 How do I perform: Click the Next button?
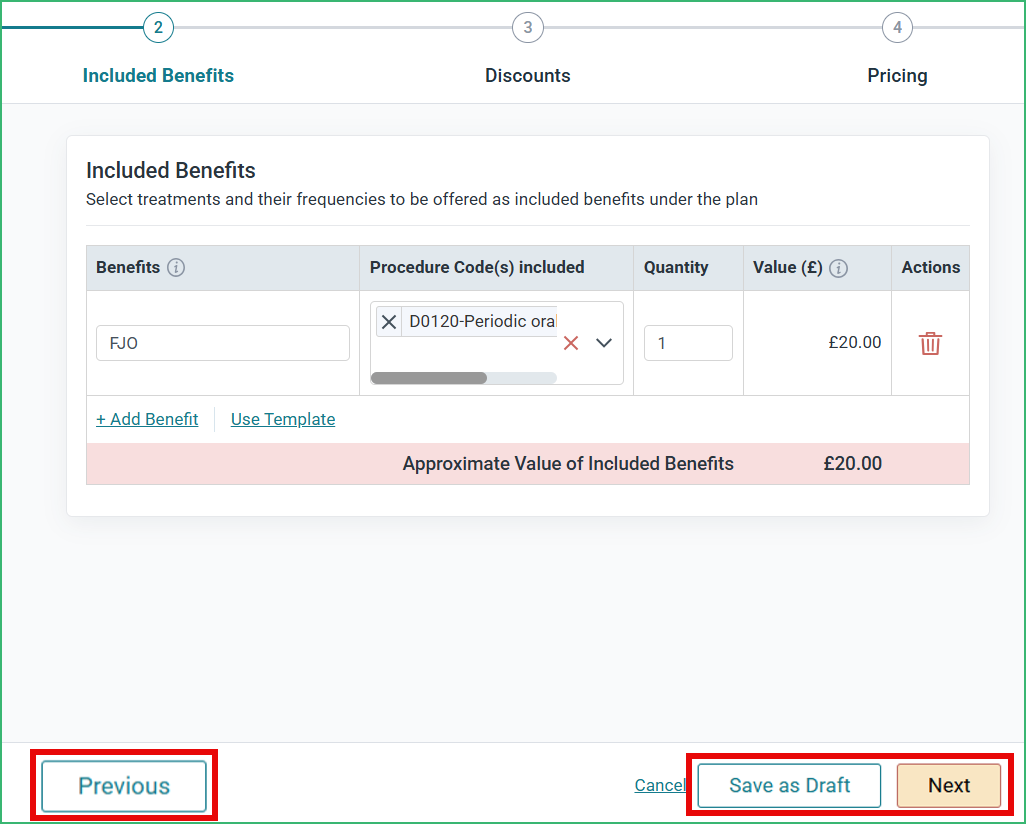[x=949, y=785]
